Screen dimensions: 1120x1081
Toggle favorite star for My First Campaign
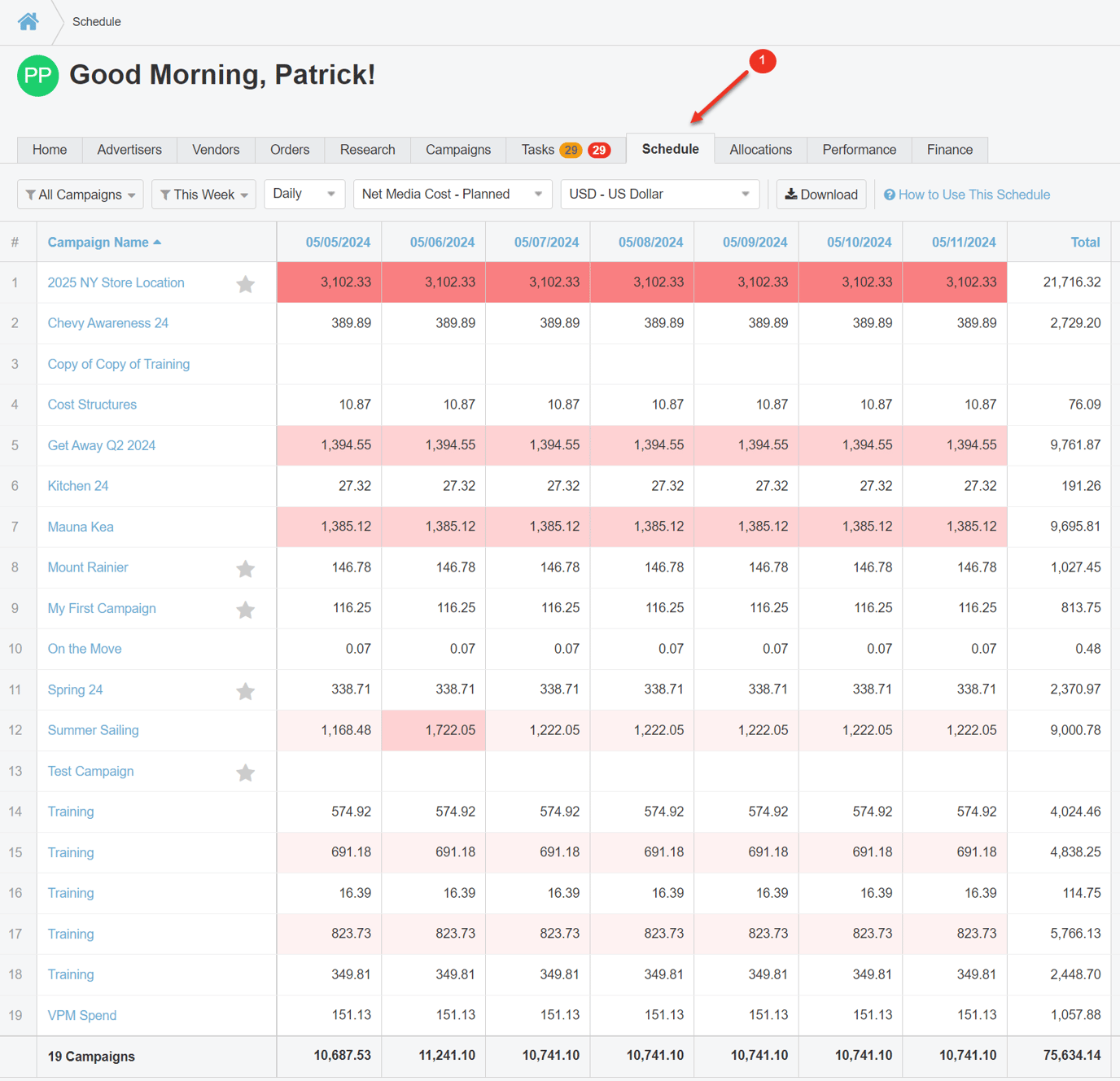click(x=245, y=609)
